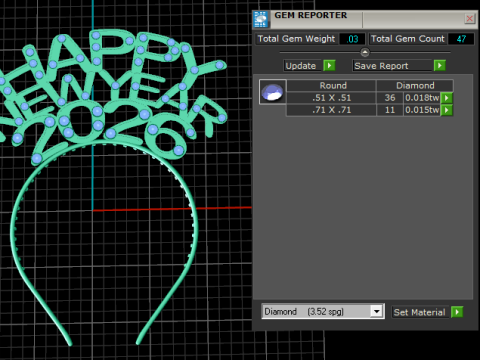Click green arrow on 0.015tw row
Image resolution: width=480 pixels, height=360 pixels.
pyautogui.click(x=447, y=110)
